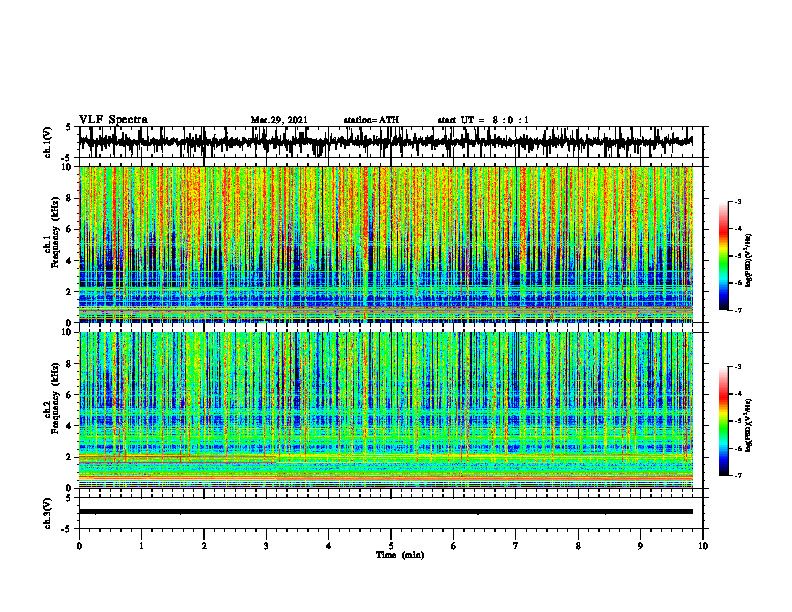Click the "VLF Spectra" title text
The width and height of the screenshot is (792, 612).
click(x=113, y=120)
